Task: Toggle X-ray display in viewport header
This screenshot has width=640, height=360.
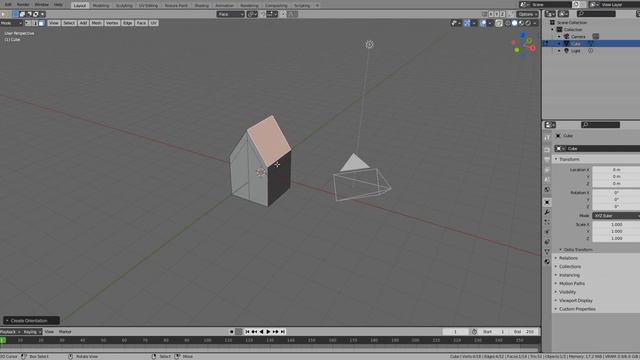Action: click(499, 23)
